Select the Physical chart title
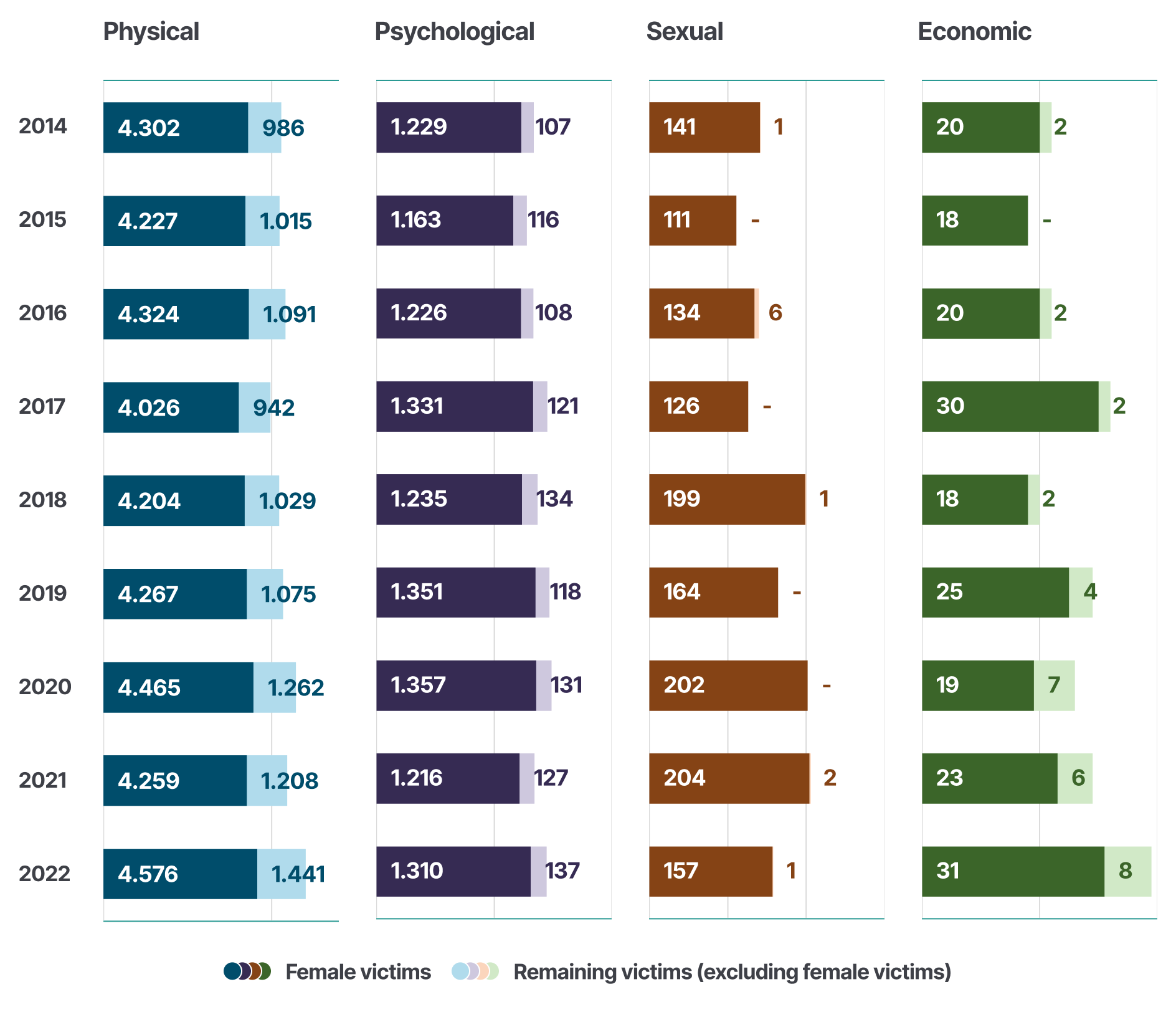1176x1012 pixels. 151,32
